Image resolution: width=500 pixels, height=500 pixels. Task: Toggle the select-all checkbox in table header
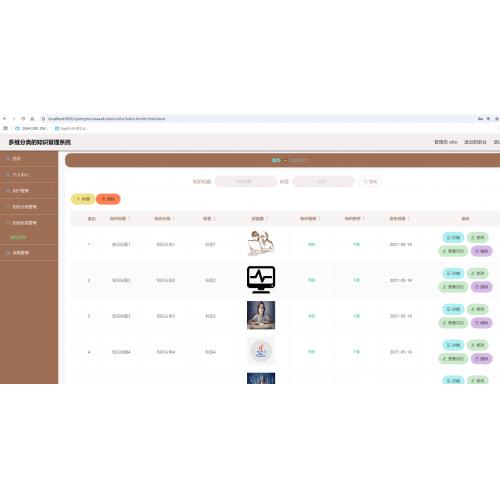[78, 219]
